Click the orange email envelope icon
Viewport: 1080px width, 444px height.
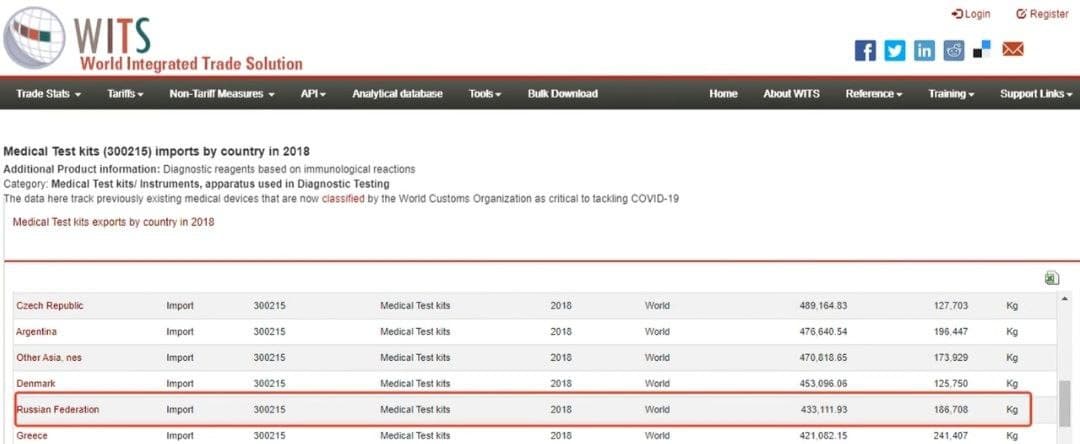1013,49
